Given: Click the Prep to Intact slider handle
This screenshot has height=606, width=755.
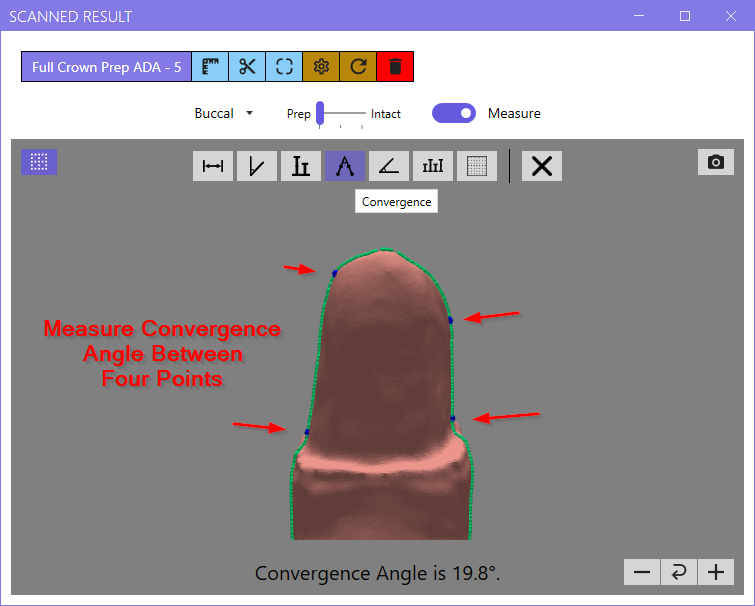Looking at the screenshot, I should tap(320, 113).
